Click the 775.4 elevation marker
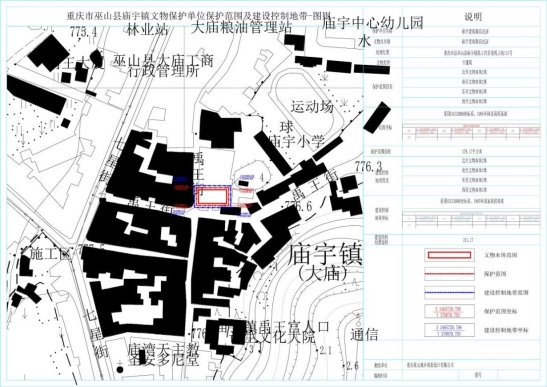This screenshot has width=547, height=387. [83, 32]
